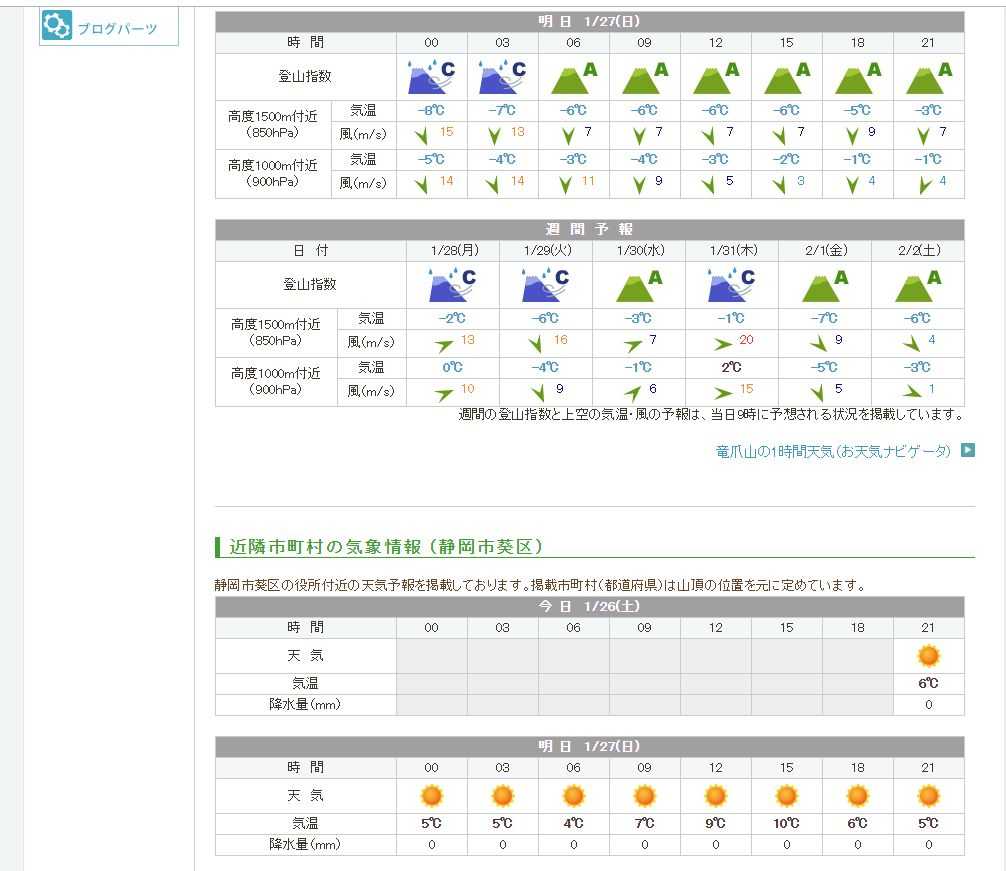Click the 21時 climbing index A icon for 1/27
The height and width of the screenshot is (871, 1006).
point(928,77)
